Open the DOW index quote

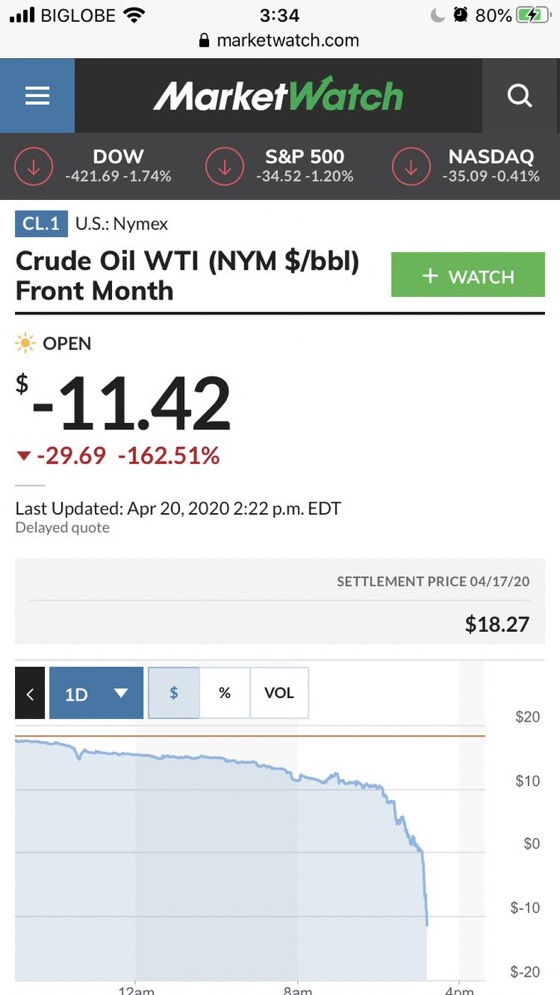point(118,166)
